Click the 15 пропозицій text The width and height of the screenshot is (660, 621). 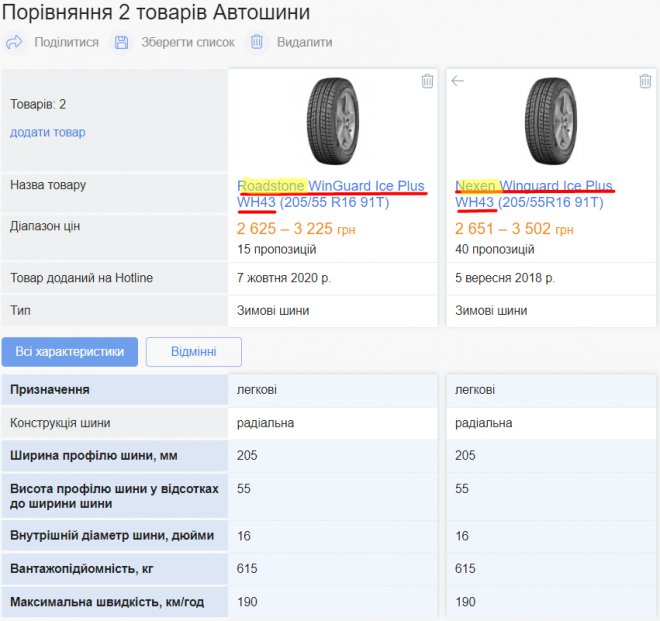point(277,249)
